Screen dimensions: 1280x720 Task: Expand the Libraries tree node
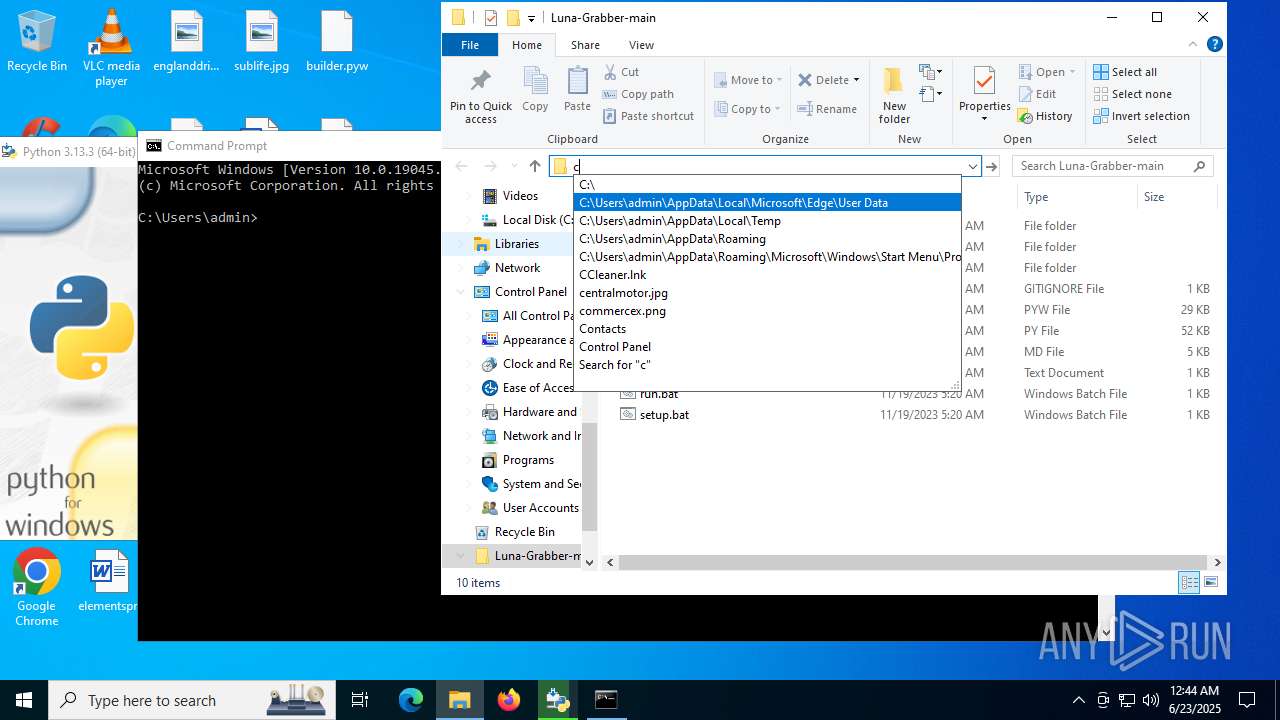coord(460,244)
